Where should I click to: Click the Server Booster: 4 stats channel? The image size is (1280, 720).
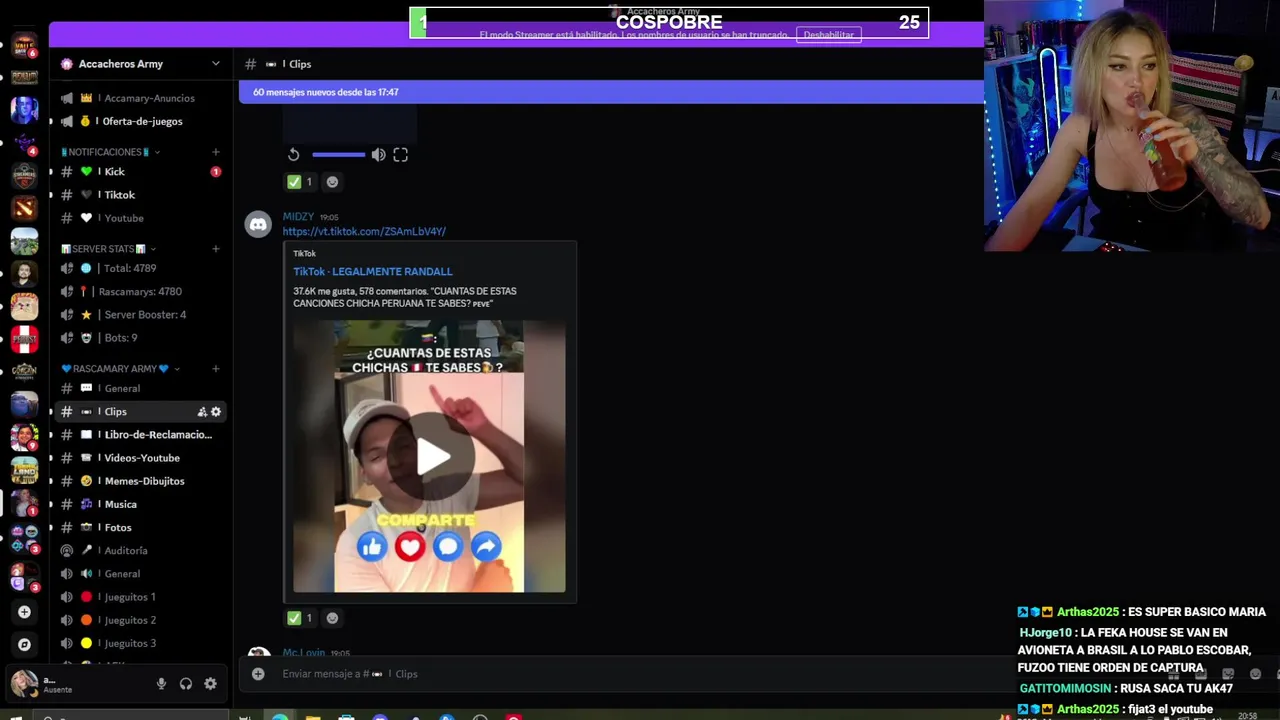pyautogui.click(x=139, y=314)
